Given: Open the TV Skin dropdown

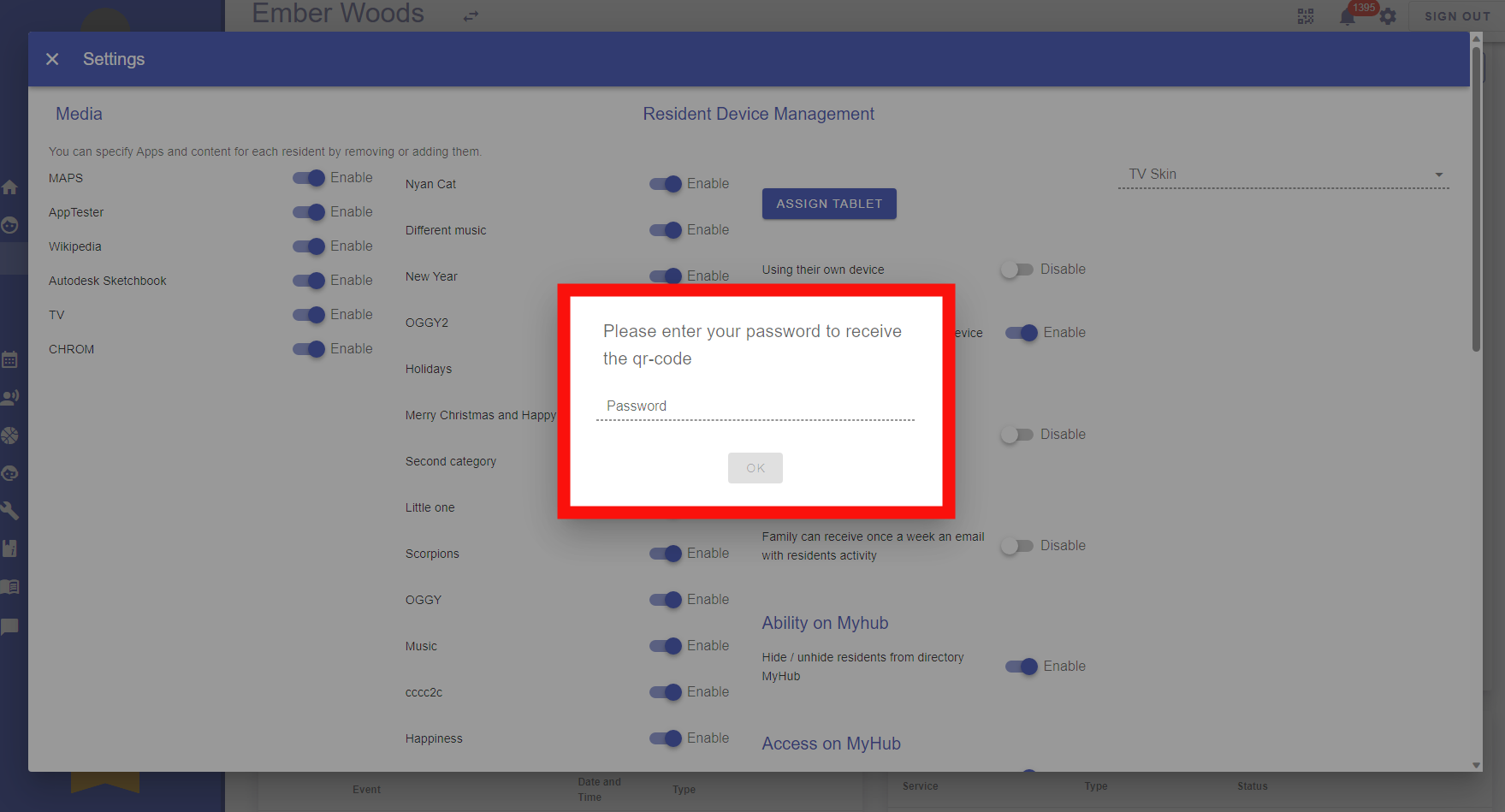Looking at the screenshot, I should pyautogui.click(x=1283, y=175).
